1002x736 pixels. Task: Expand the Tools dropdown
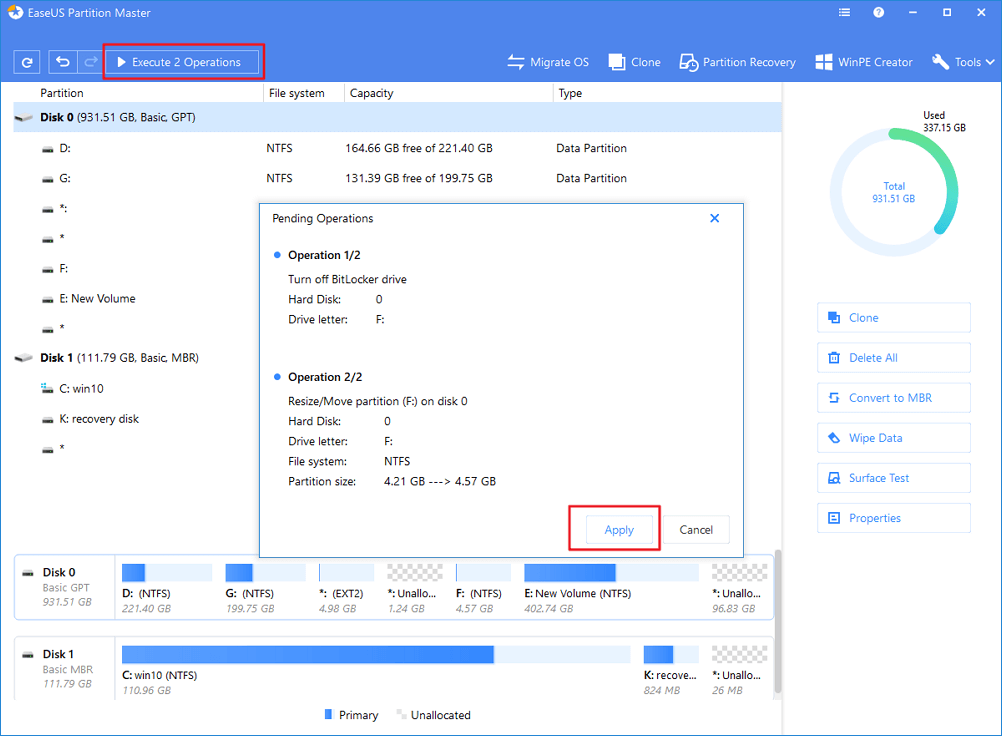pyautogui.click(x=964, y=62)
